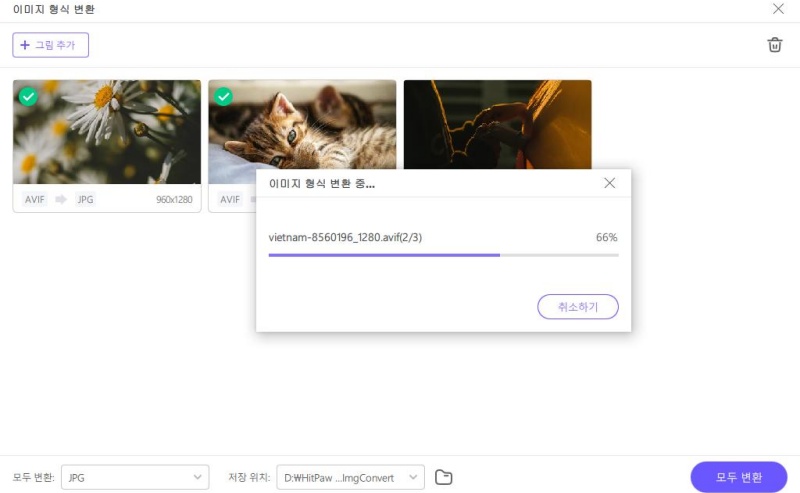
Task: Close the image format conversion window
Action: pyautogui.click(x=778, y=9)
